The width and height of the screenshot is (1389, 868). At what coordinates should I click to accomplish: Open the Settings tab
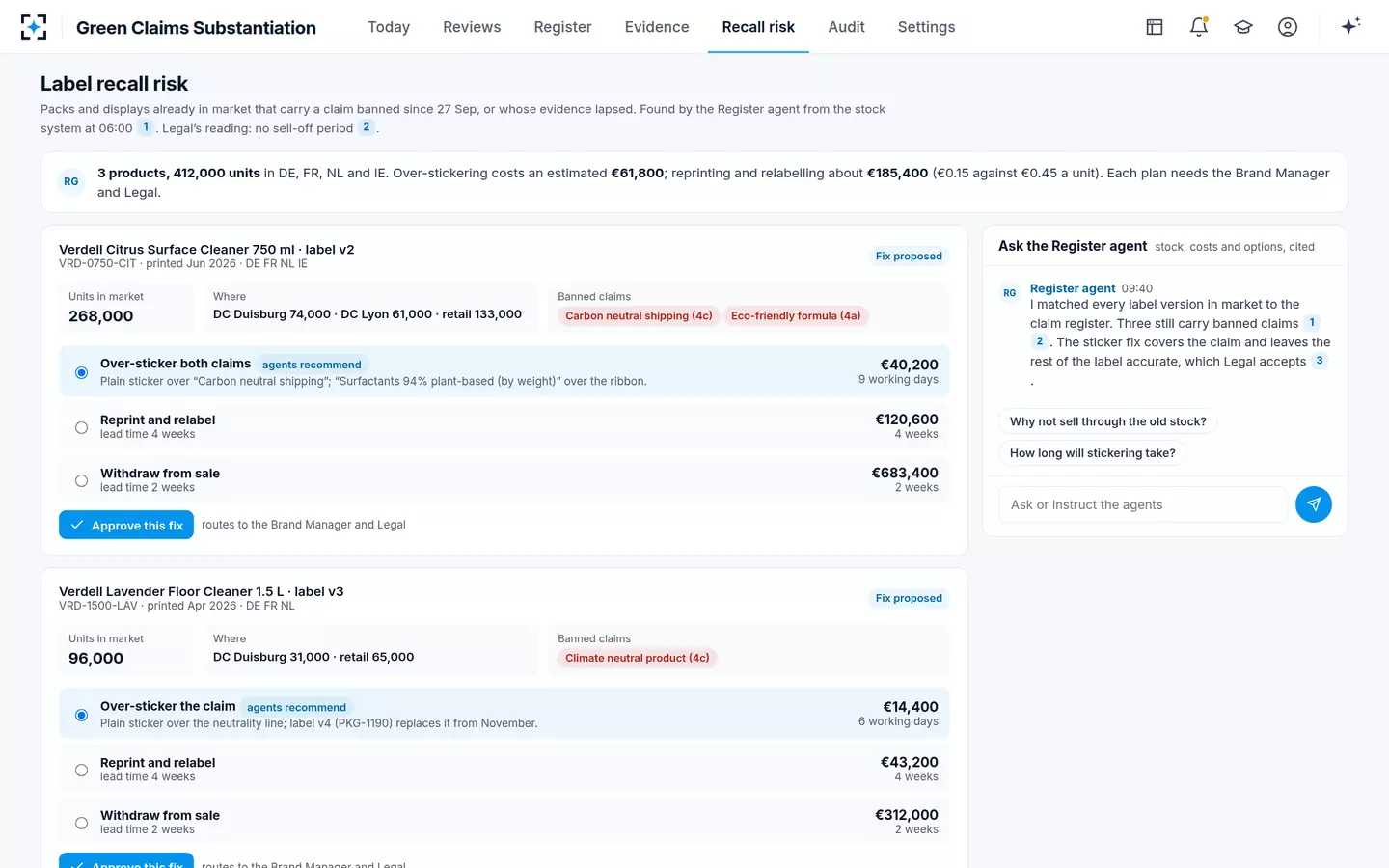(926, 27)
